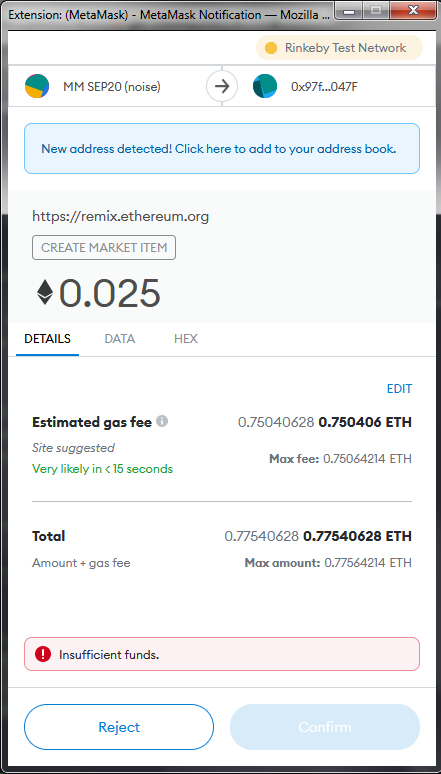
Task: Switch to the HEX tab
Action: pos(186,339)
